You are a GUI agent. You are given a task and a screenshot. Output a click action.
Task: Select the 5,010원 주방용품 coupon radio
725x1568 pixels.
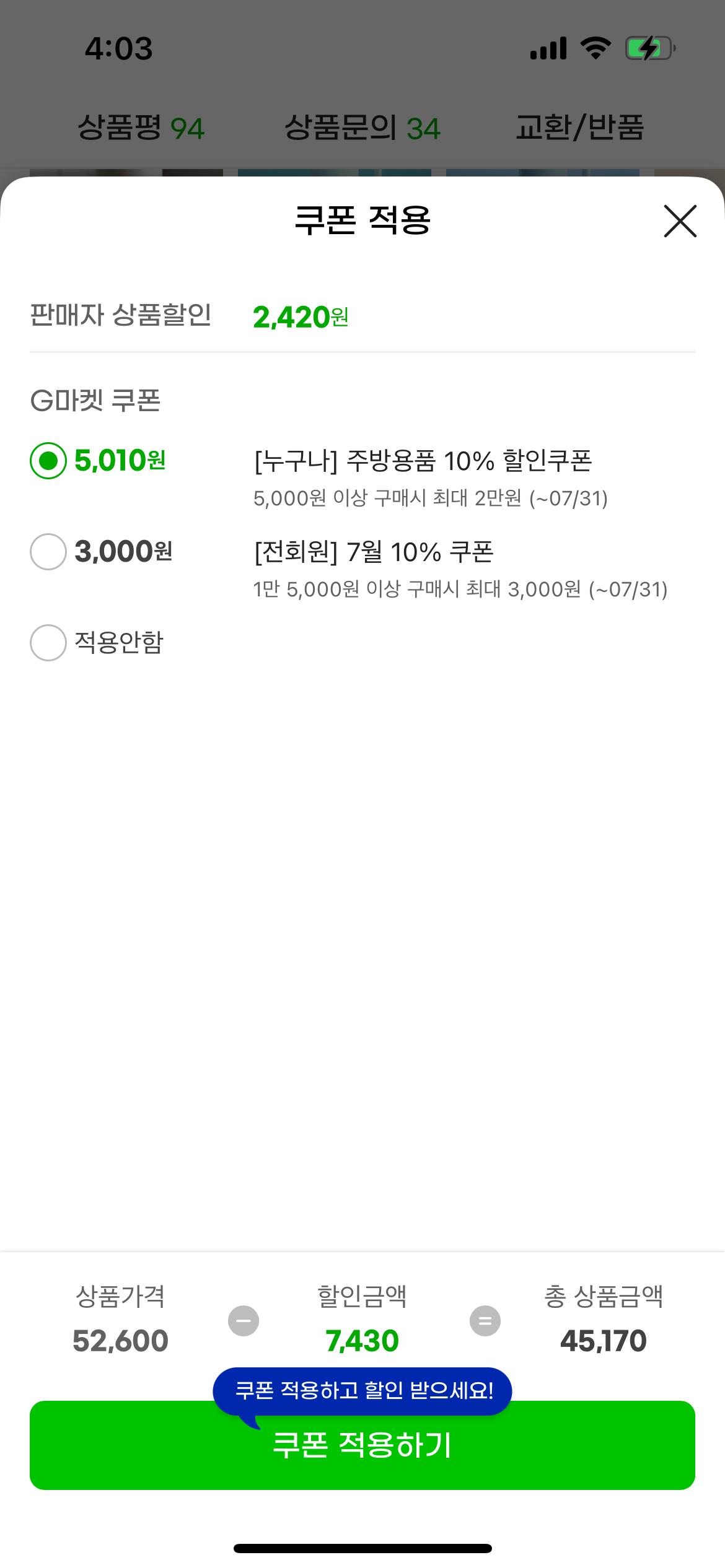(48, 461)
